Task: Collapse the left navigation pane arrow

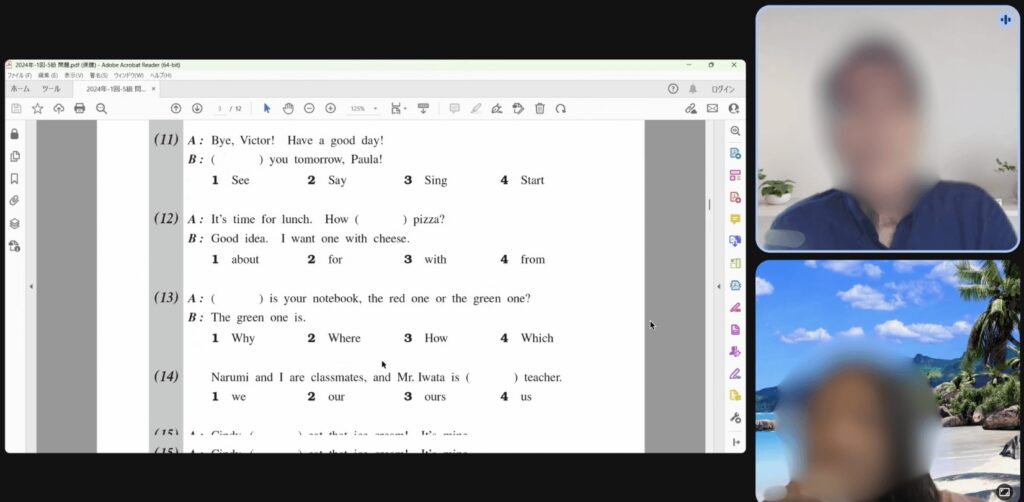Action: point(31,287)
